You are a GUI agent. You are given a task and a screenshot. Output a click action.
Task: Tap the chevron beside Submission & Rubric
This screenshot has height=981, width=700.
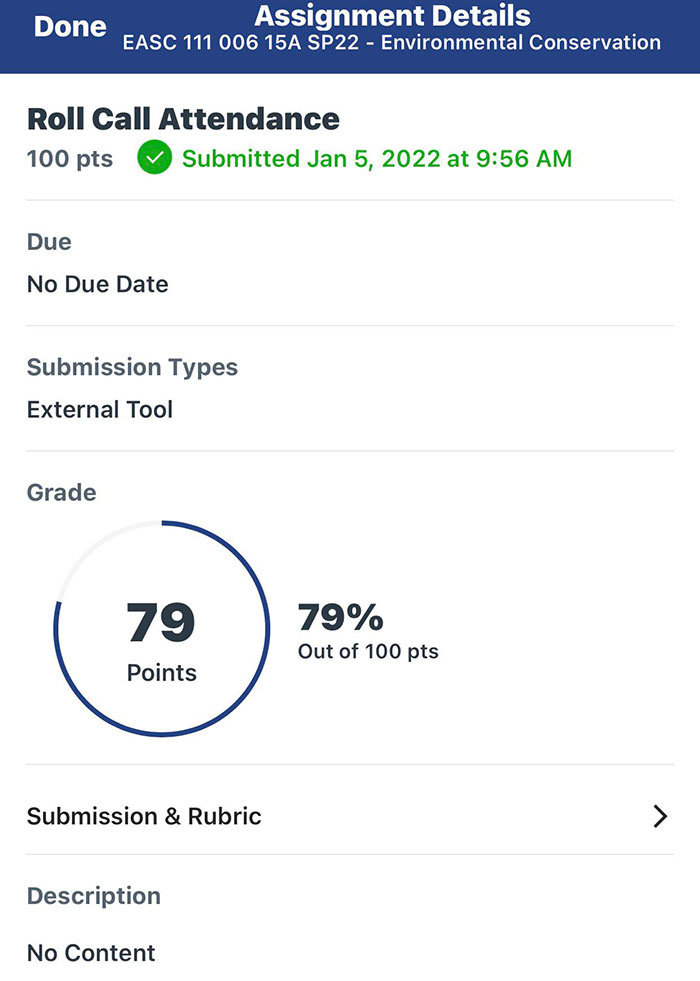660,816
